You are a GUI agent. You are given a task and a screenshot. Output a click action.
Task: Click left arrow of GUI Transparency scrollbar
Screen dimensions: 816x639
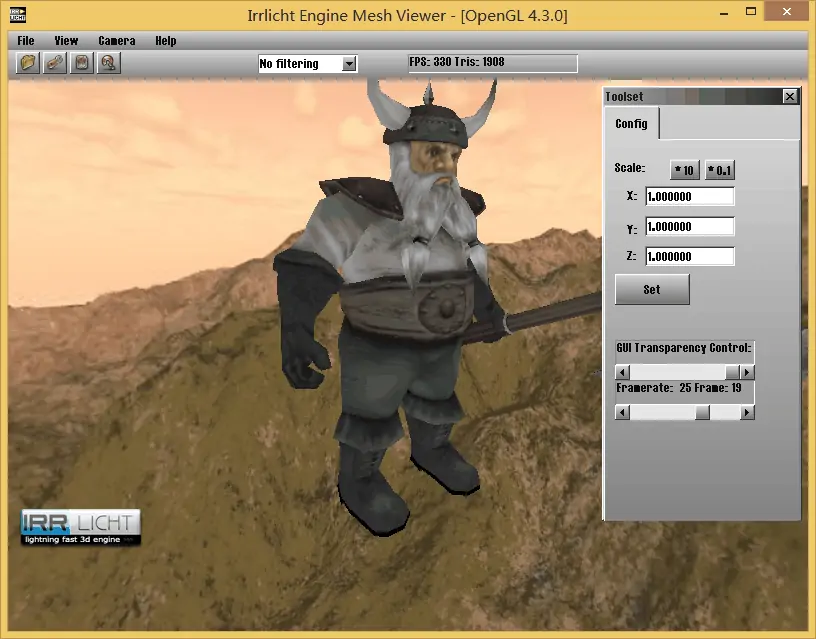(623, 372)
